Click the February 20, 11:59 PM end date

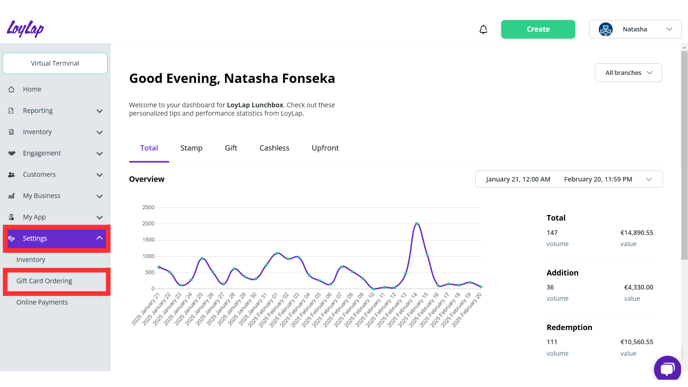coord(598,179)
